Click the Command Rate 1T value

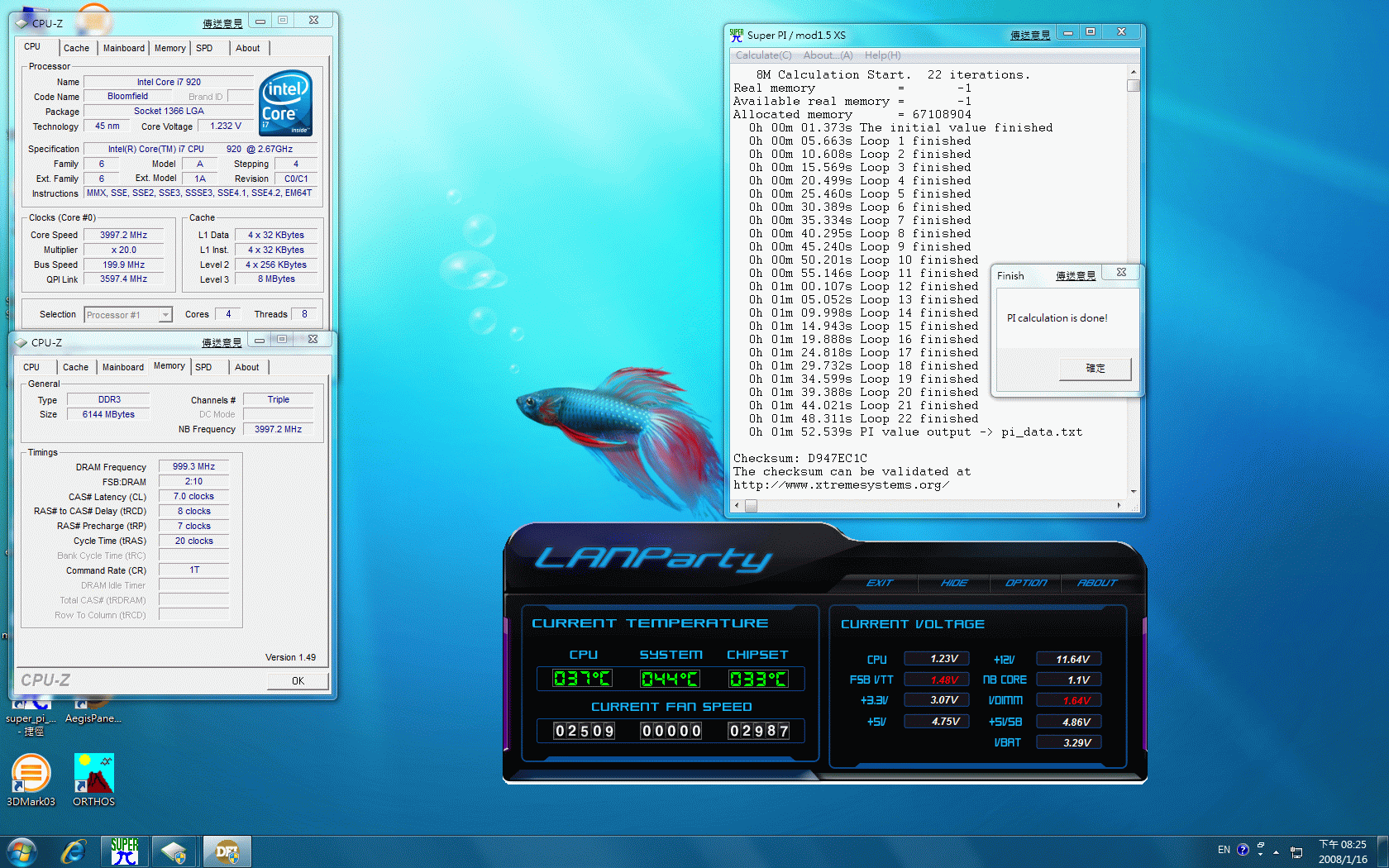tap(193, 570)
